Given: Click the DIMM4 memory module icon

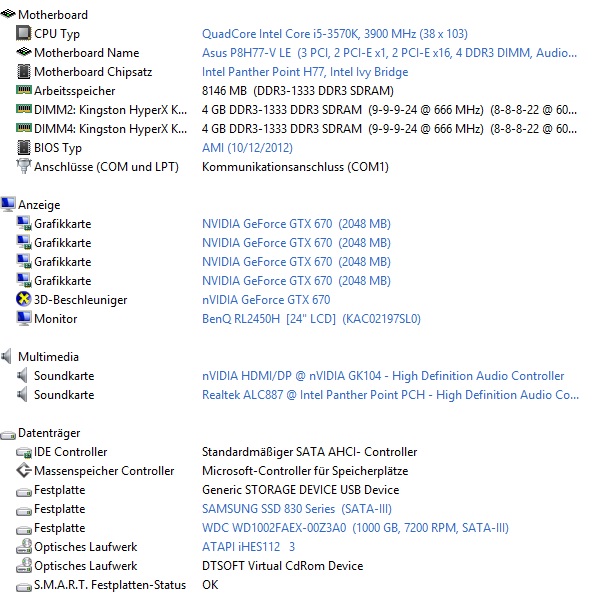Looking at the screenshot, I should click(24, 128).
